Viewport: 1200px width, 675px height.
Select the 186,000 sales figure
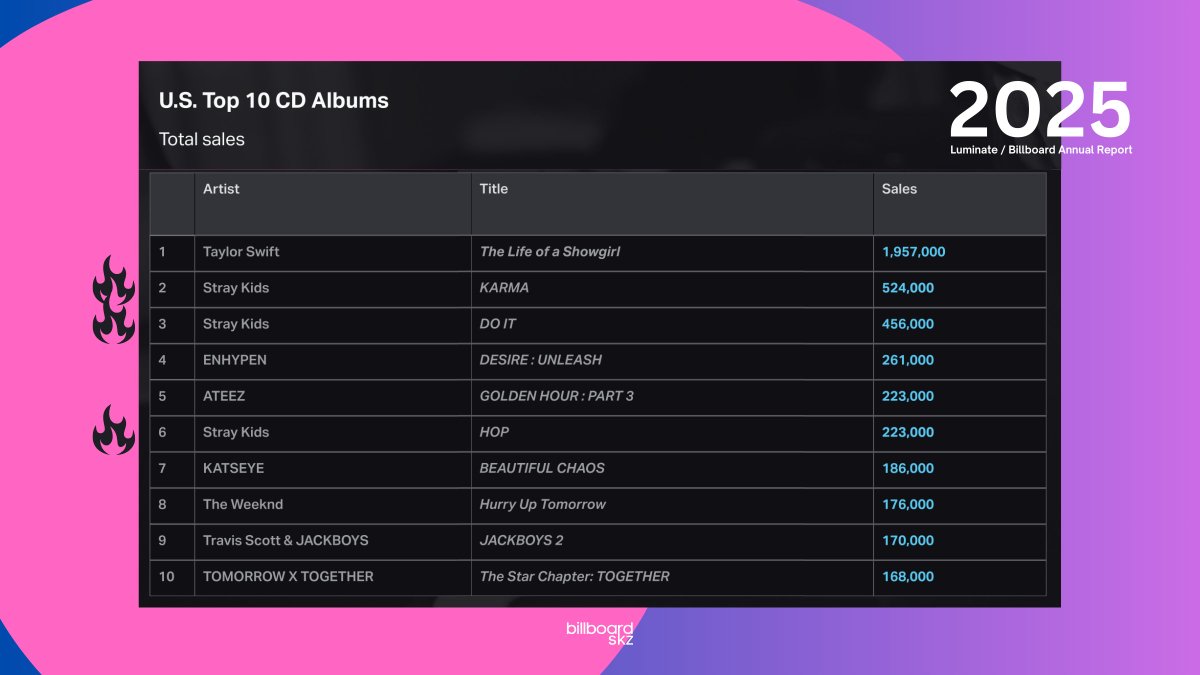tap(908, 468)
